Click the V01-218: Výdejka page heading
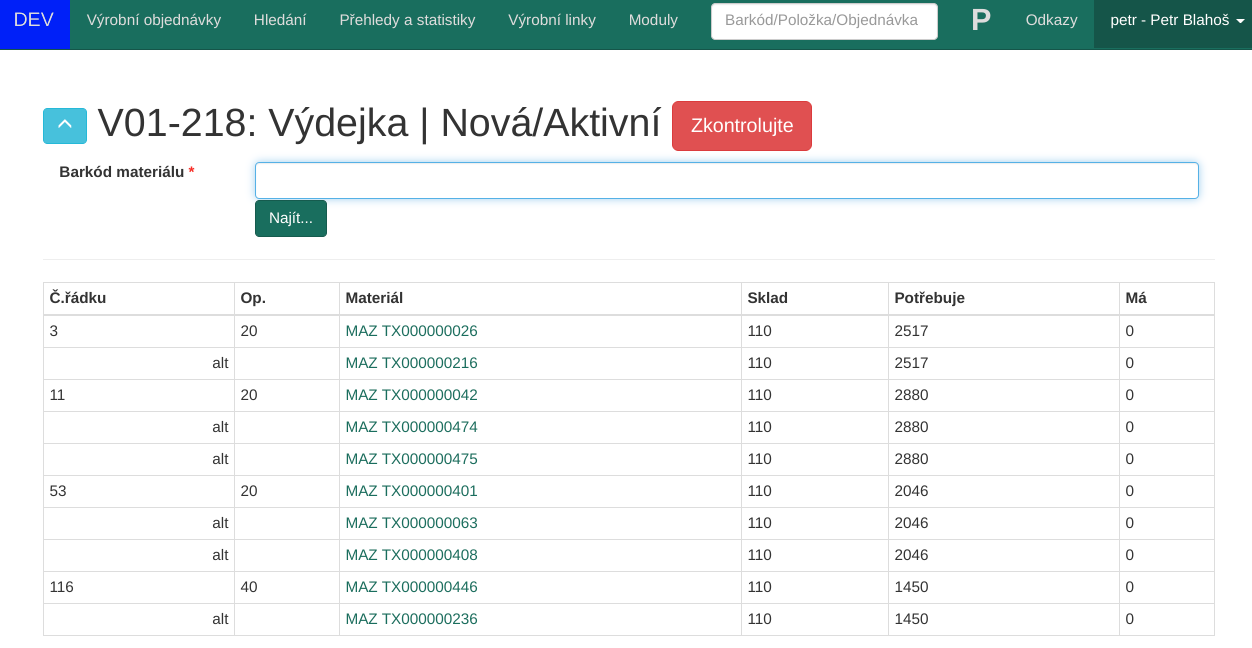Screen dimensions: 1252x648 pos(379,123)
